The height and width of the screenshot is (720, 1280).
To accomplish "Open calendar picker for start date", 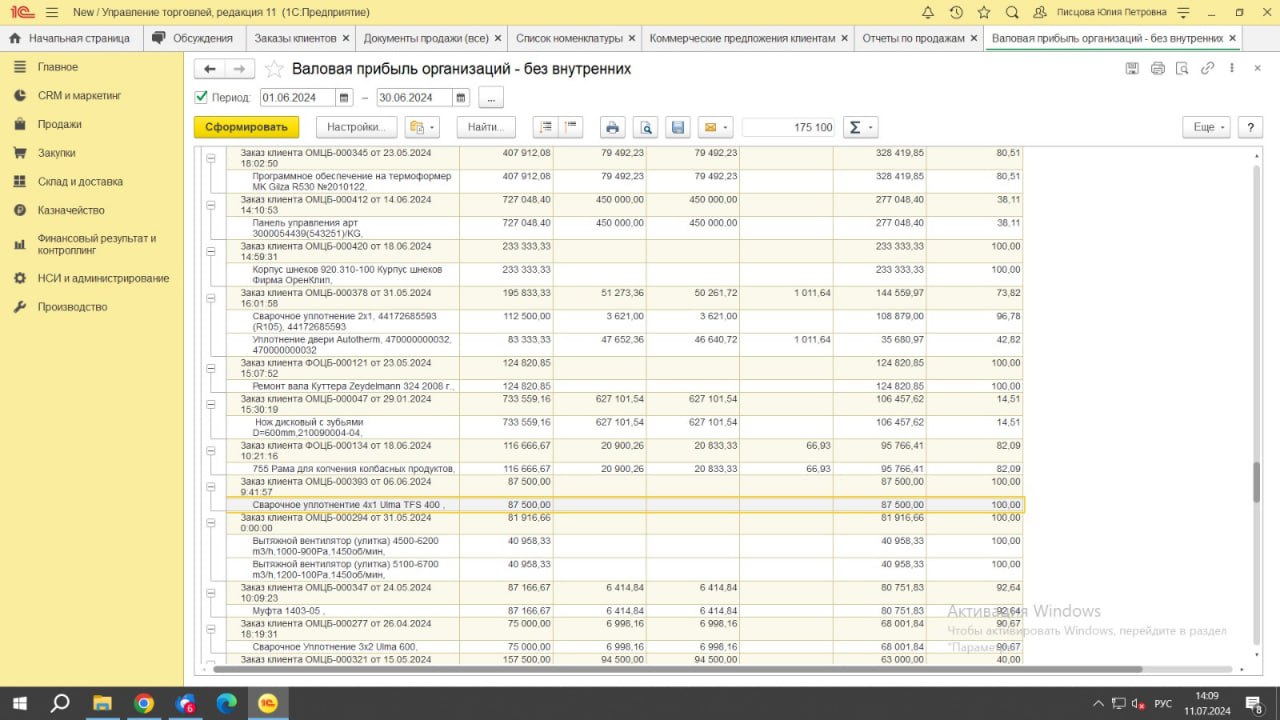I will (345, 98).
